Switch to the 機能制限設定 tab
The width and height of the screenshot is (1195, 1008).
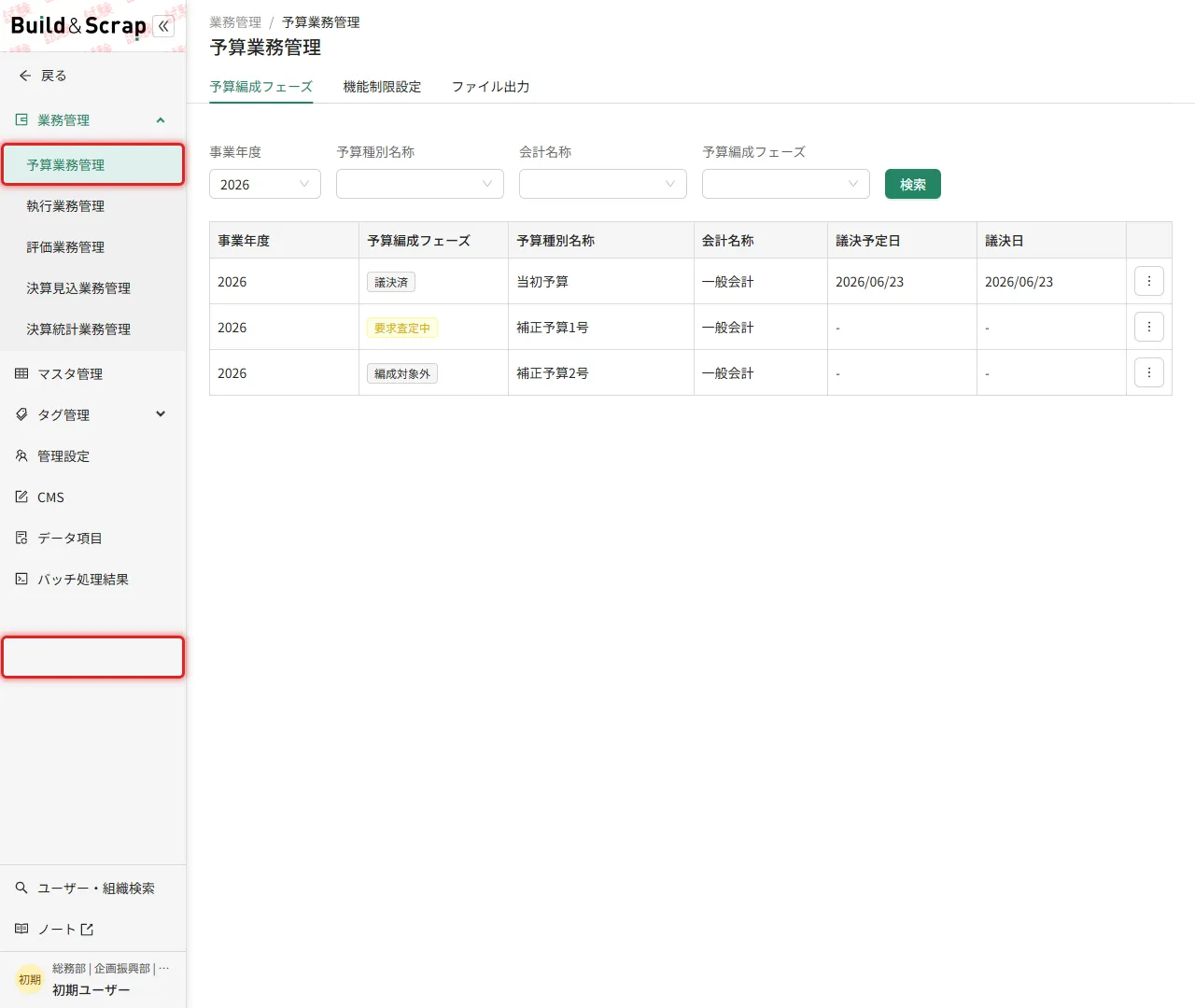pyautogui.click(x=382, y=87)
